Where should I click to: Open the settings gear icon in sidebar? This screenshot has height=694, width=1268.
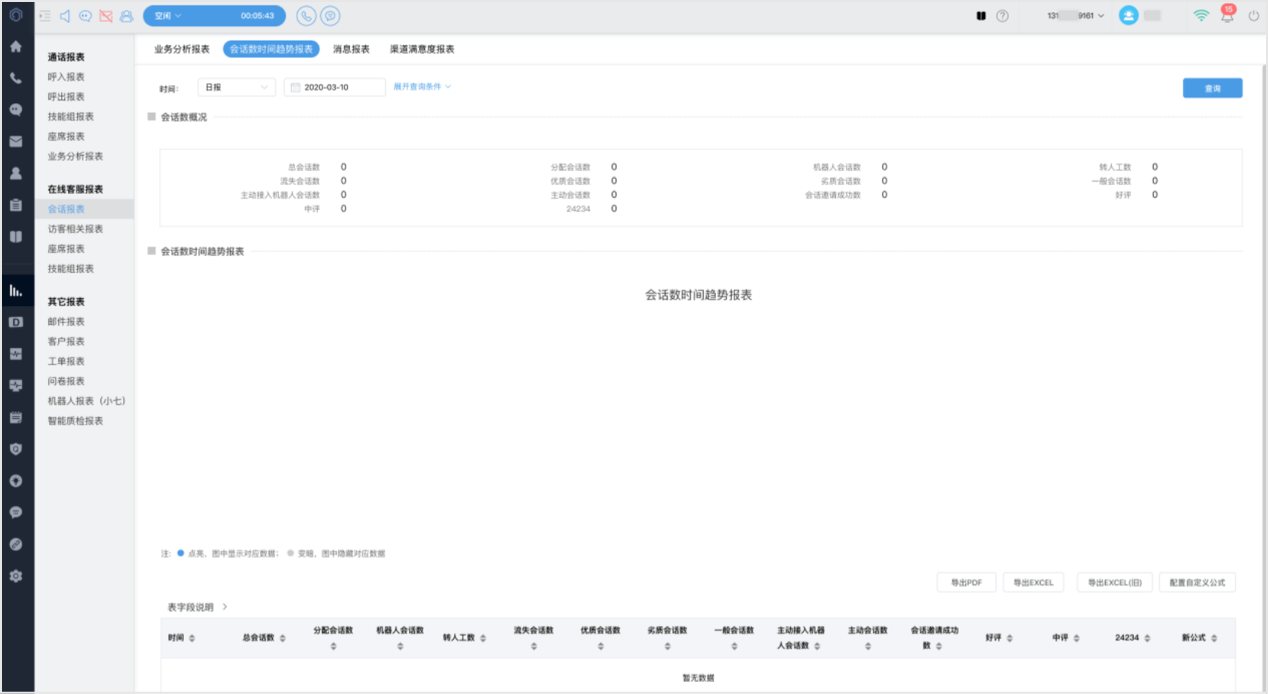click(15, 576)
